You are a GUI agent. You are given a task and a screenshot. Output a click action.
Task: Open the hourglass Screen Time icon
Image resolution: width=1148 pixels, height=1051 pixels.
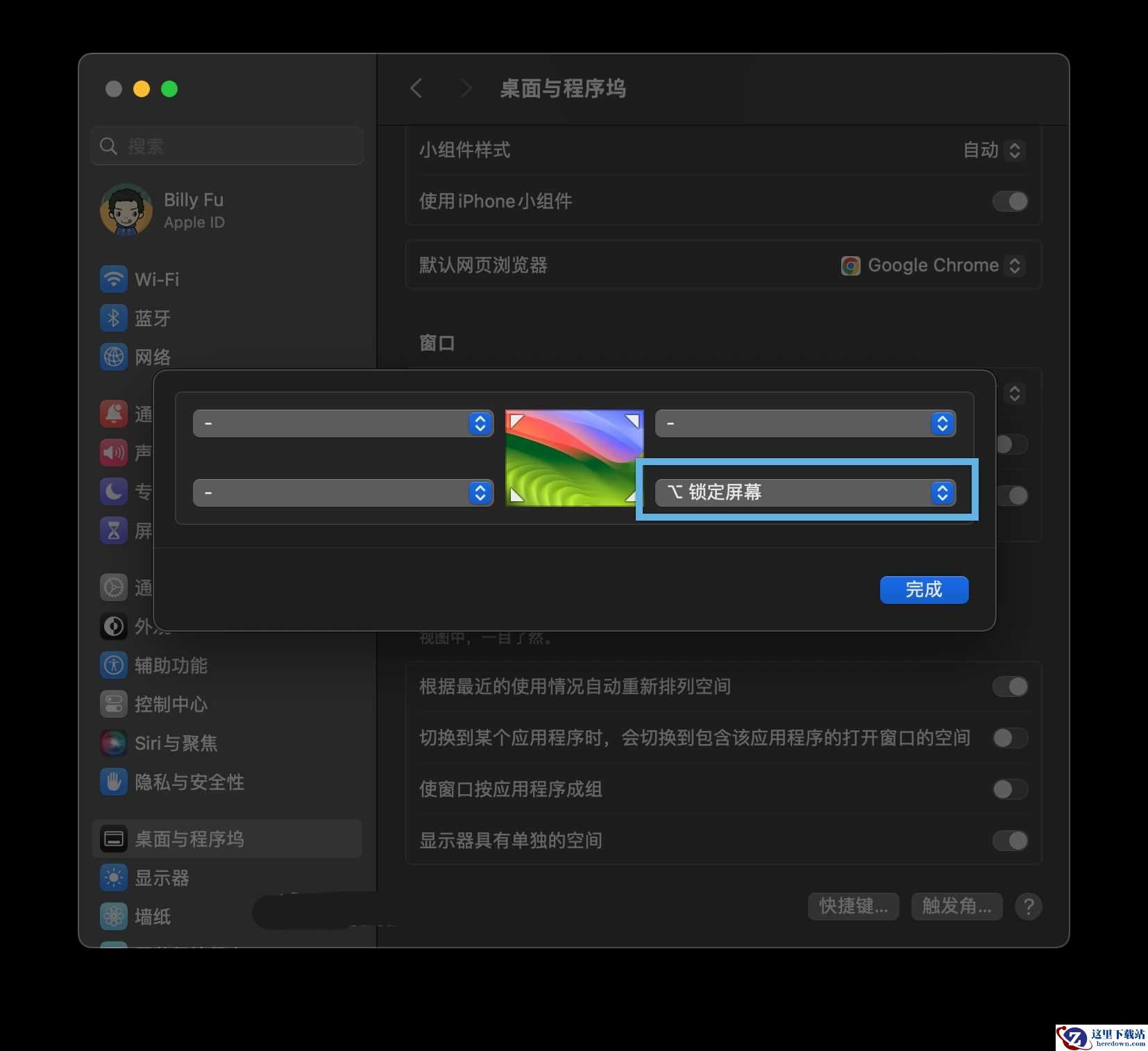tap(114, 530)
